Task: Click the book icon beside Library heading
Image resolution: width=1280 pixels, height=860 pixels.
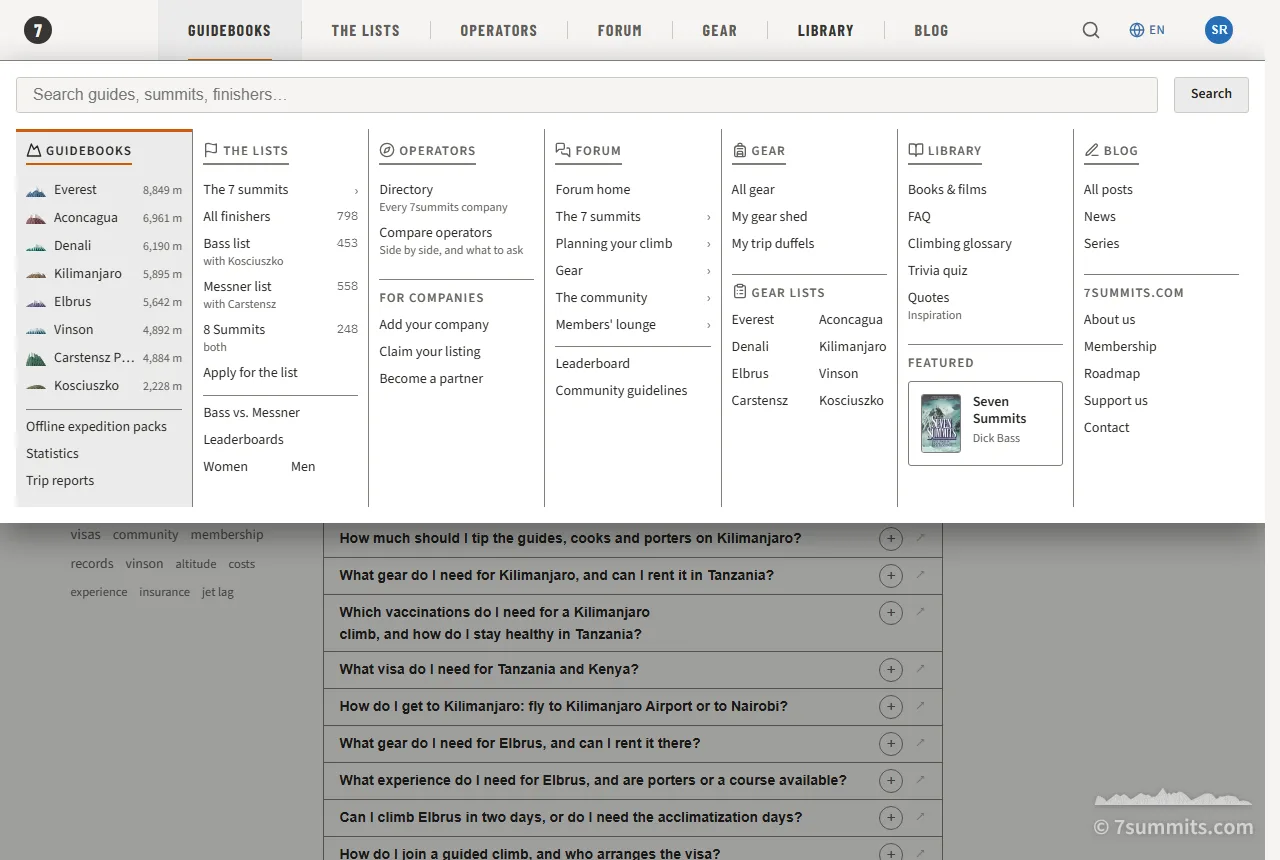Action: pyautogui.click(x=915, y=151)
